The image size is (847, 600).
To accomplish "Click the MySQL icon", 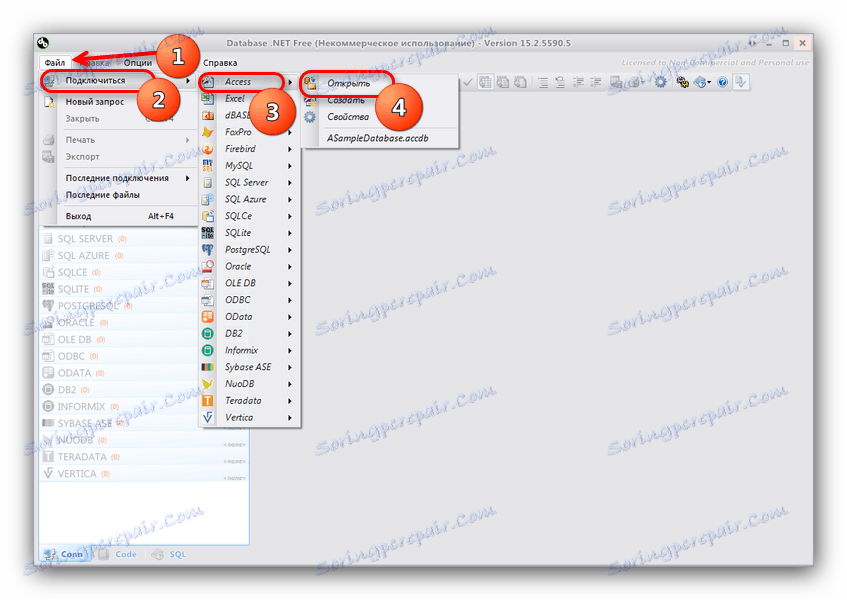I will (207, 165).
